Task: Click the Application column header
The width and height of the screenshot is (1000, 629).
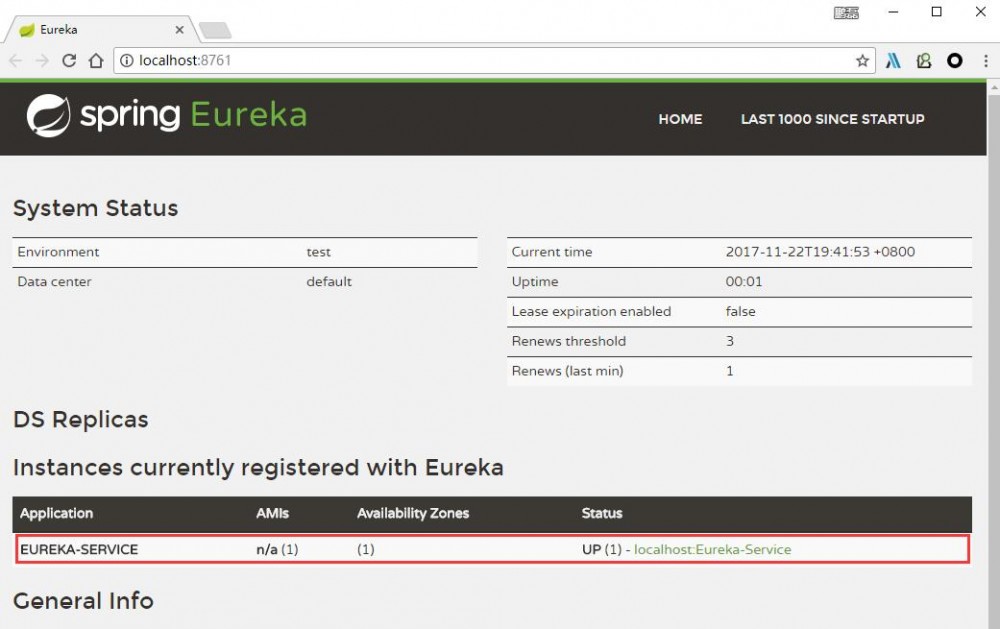Action: click(x=56, y=514)
